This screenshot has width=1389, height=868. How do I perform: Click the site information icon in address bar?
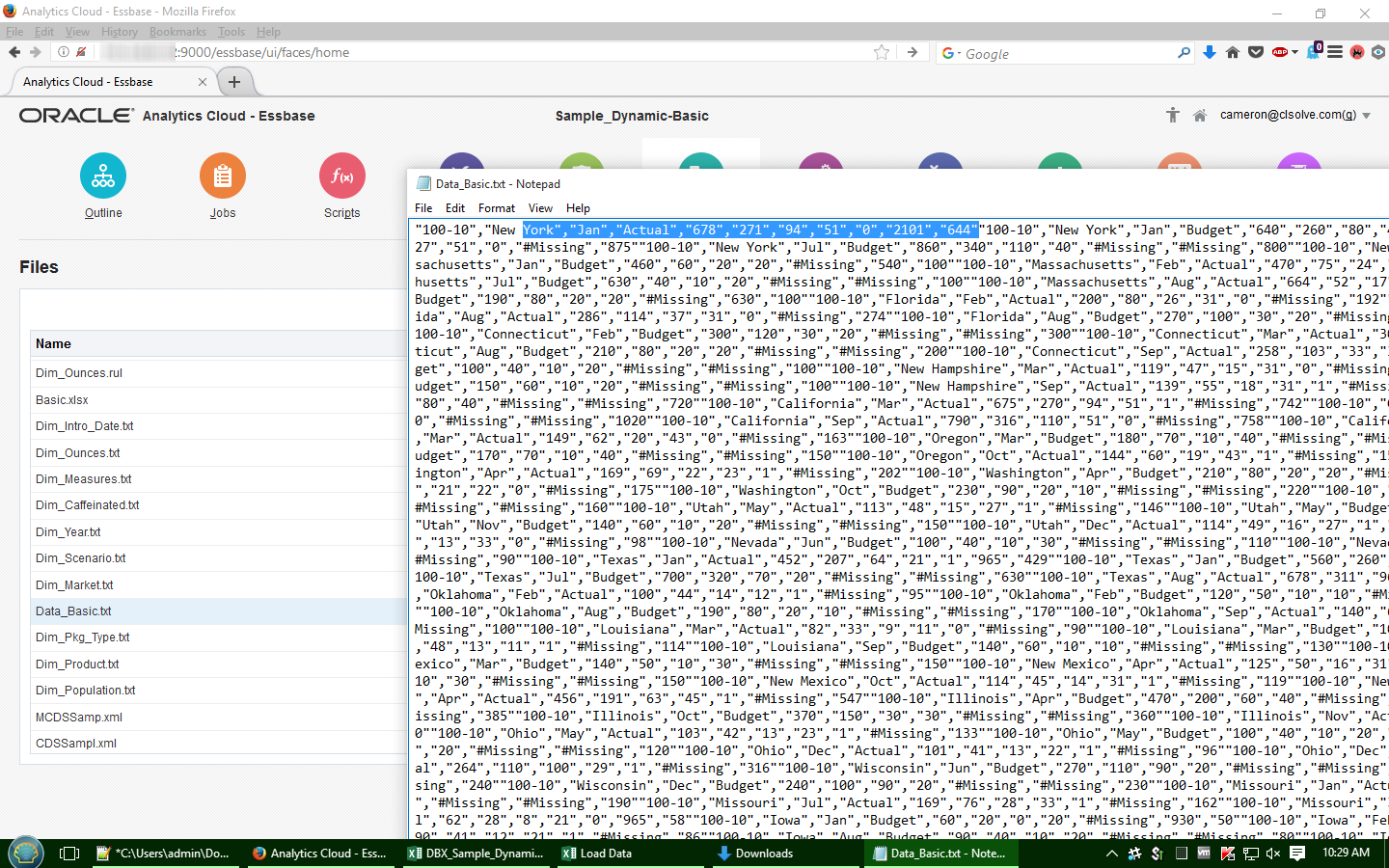[x=63, y=52]
